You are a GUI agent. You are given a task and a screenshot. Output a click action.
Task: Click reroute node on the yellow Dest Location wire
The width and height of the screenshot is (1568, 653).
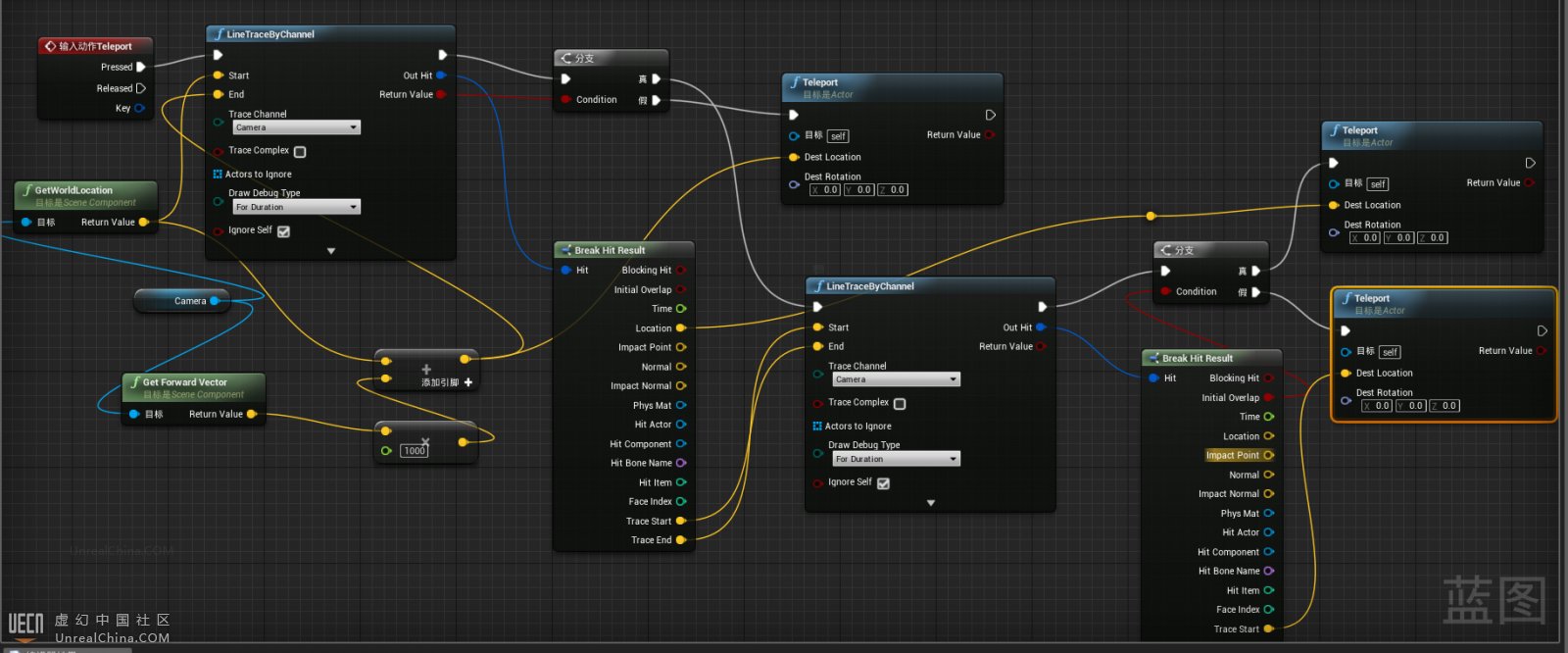tap(1151, 216)
